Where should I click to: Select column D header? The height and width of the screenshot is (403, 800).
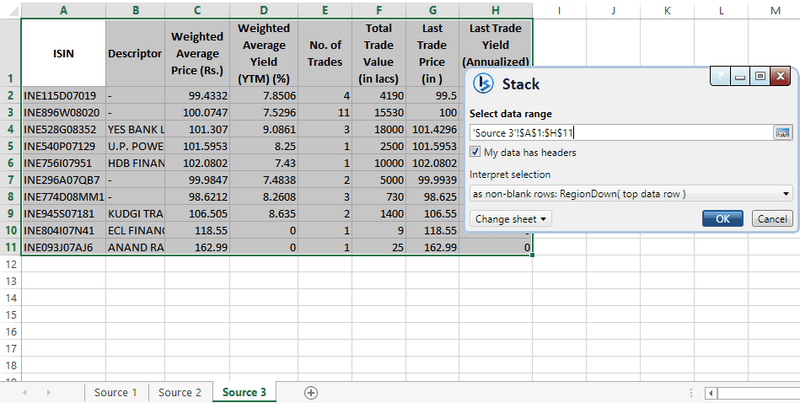(264, 10)
